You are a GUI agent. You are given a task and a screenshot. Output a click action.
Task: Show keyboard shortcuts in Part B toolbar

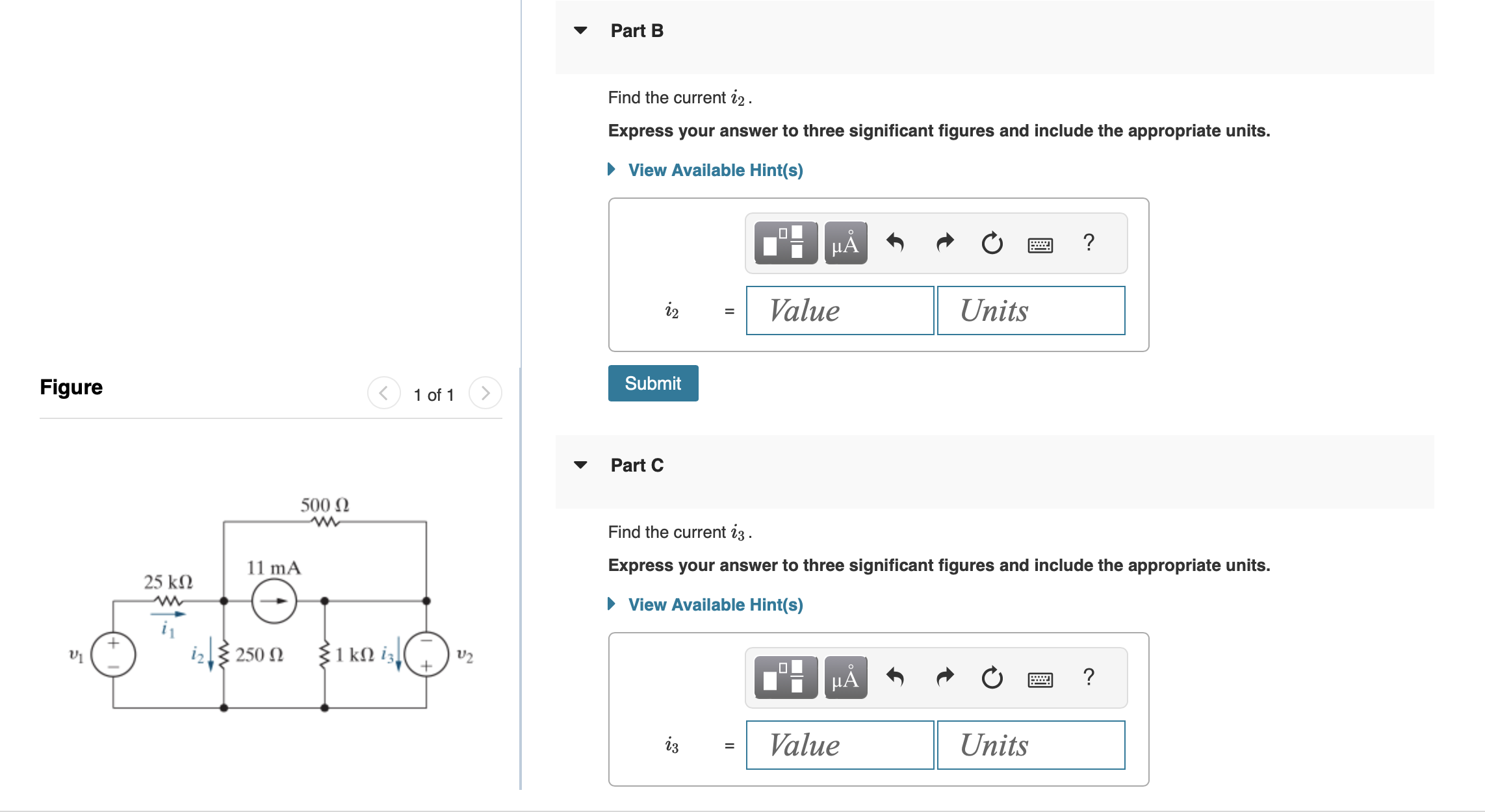1040,245
